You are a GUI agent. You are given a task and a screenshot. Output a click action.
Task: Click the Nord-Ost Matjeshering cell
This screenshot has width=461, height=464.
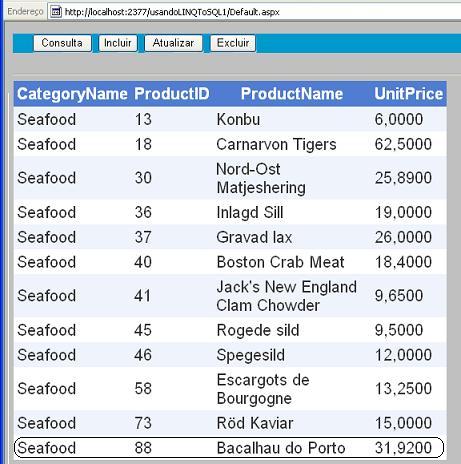pyautogui.click(x=261, y=178)
